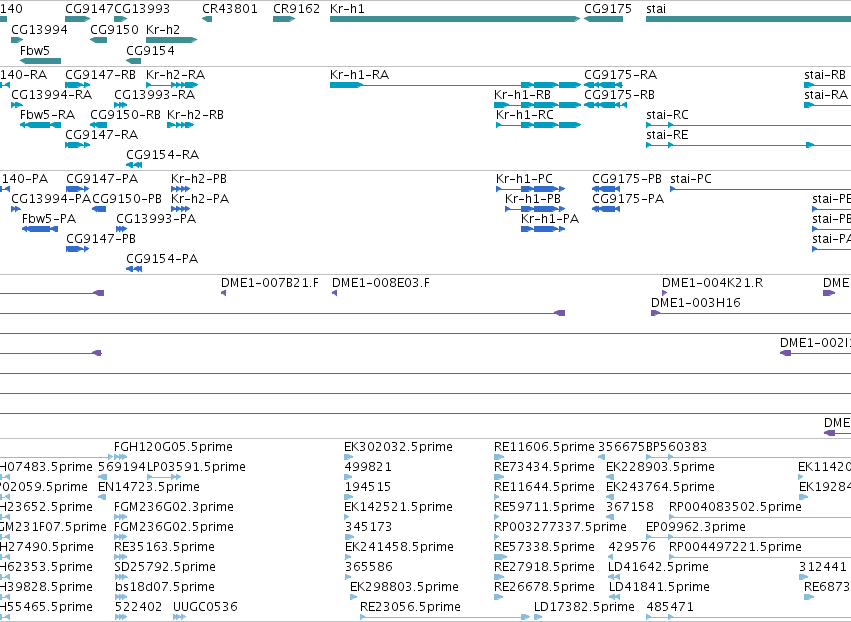Open the RE11606.5prime EST label
The image size is (851, 622).
[544, 447]
